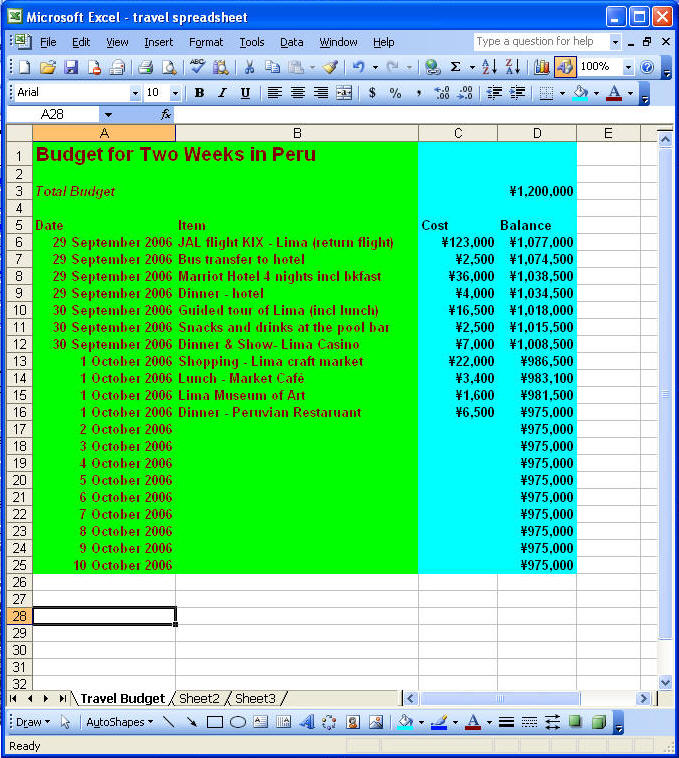The width and height of the screenshot is (679, 758).
Task: Select the Rectangle drawing tool
Action: [x=215, y=722]
